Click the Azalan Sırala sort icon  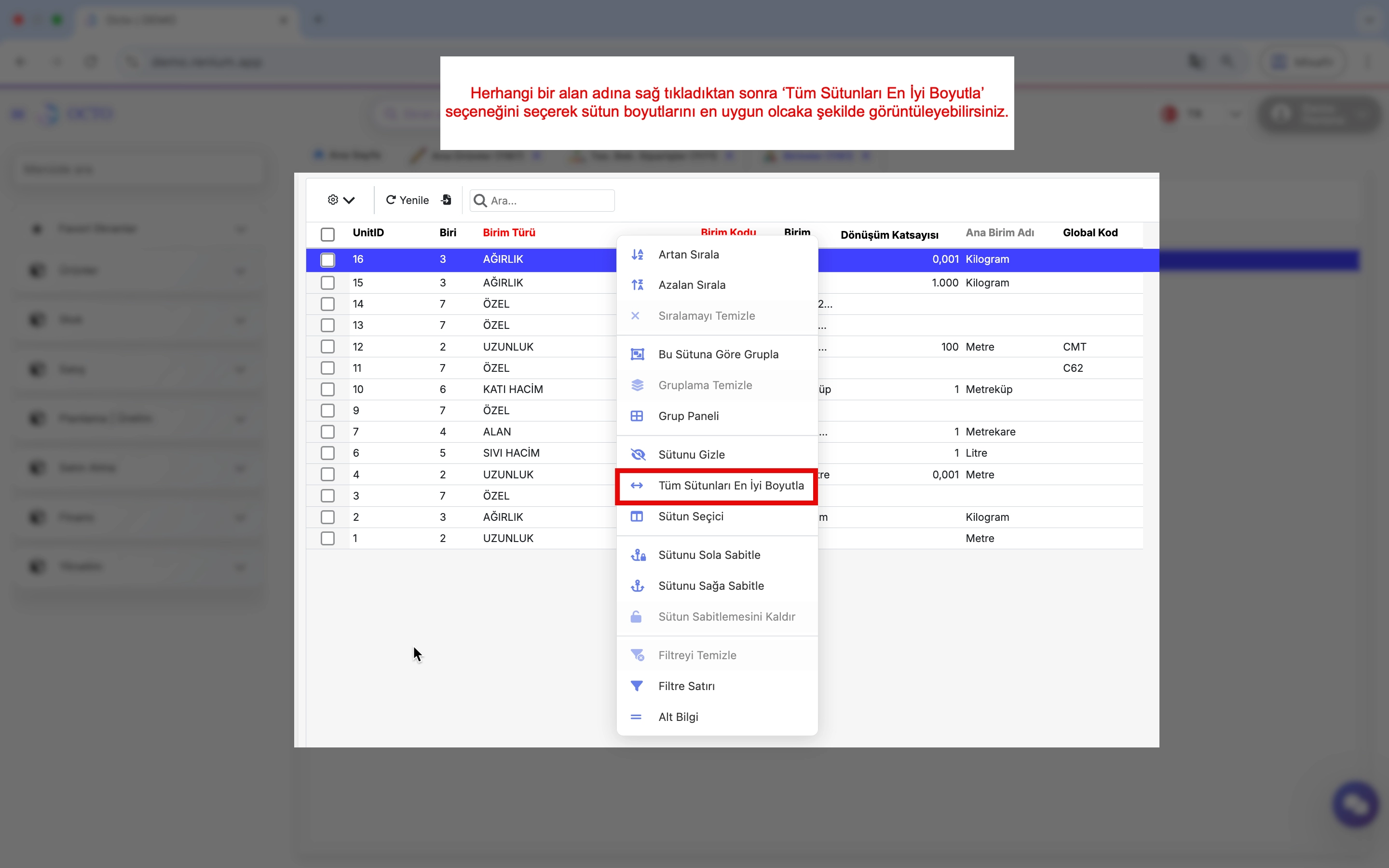click(637, 285)
